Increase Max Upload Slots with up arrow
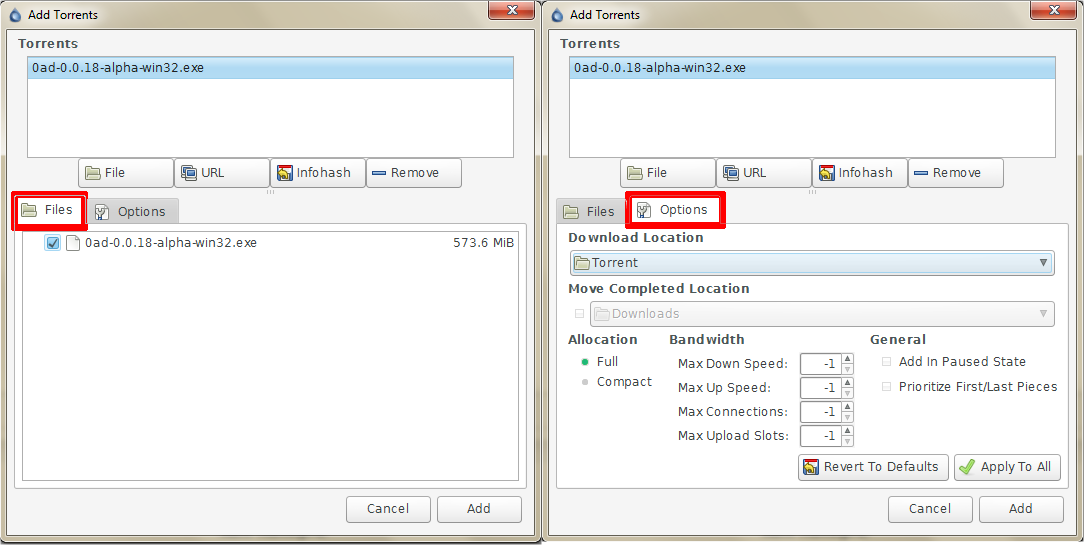Screen dimensions: 1084x545 (x=848, y=431)
